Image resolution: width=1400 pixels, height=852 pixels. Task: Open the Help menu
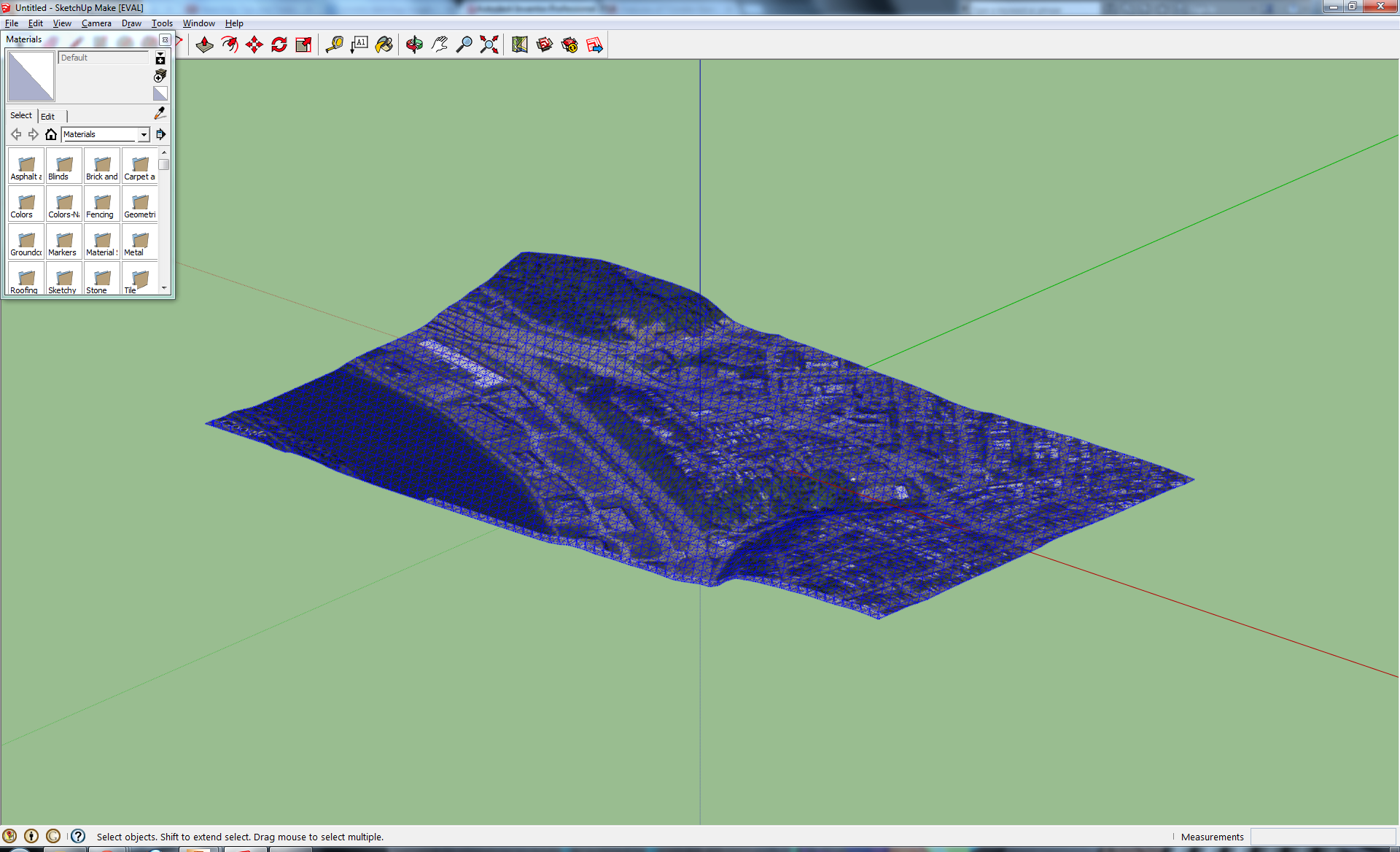(234, 23)
